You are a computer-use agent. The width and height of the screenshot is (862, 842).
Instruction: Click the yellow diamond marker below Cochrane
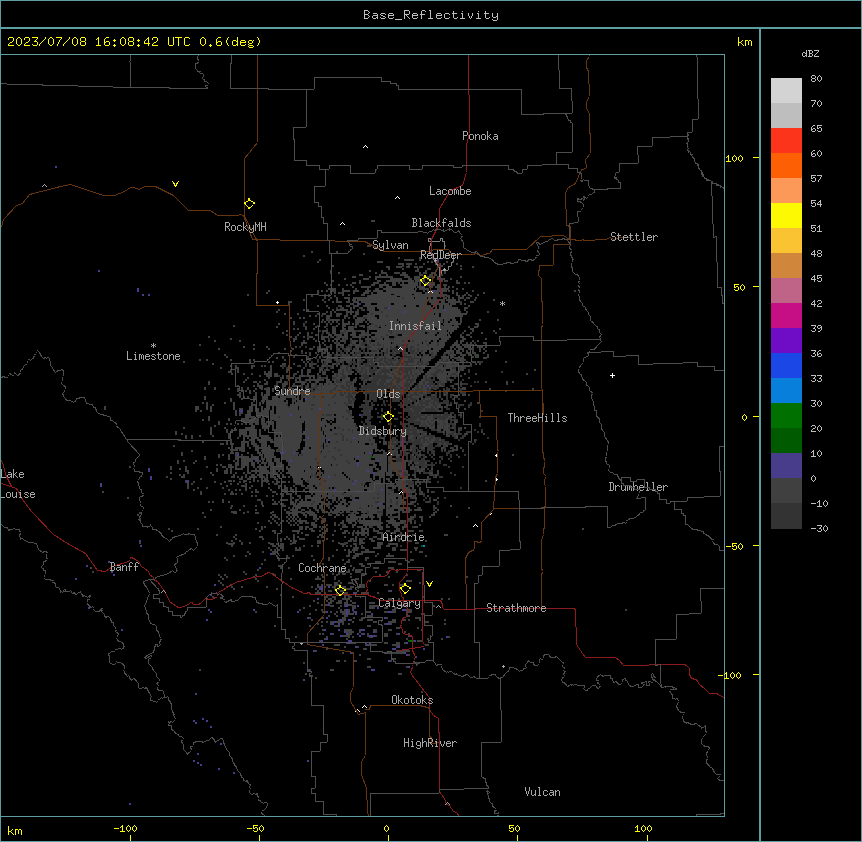pyautogui.click(x=340, y=590)
